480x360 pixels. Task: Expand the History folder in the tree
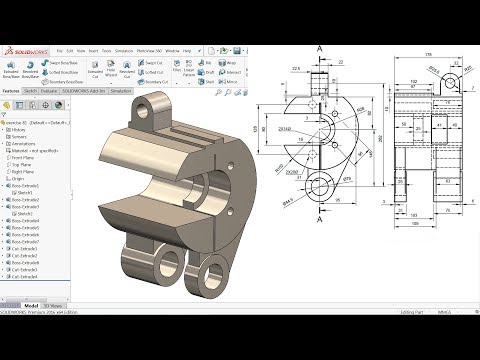[x=3, y=130]
